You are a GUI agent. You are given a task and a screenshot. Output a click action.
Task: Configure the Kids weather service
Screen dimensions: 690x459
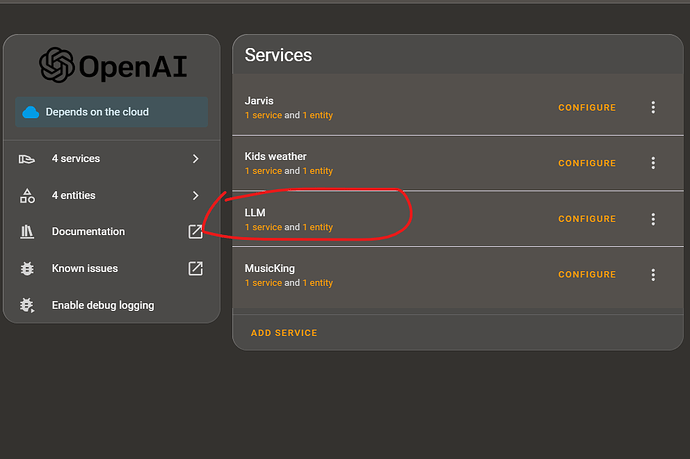[587, 163]
